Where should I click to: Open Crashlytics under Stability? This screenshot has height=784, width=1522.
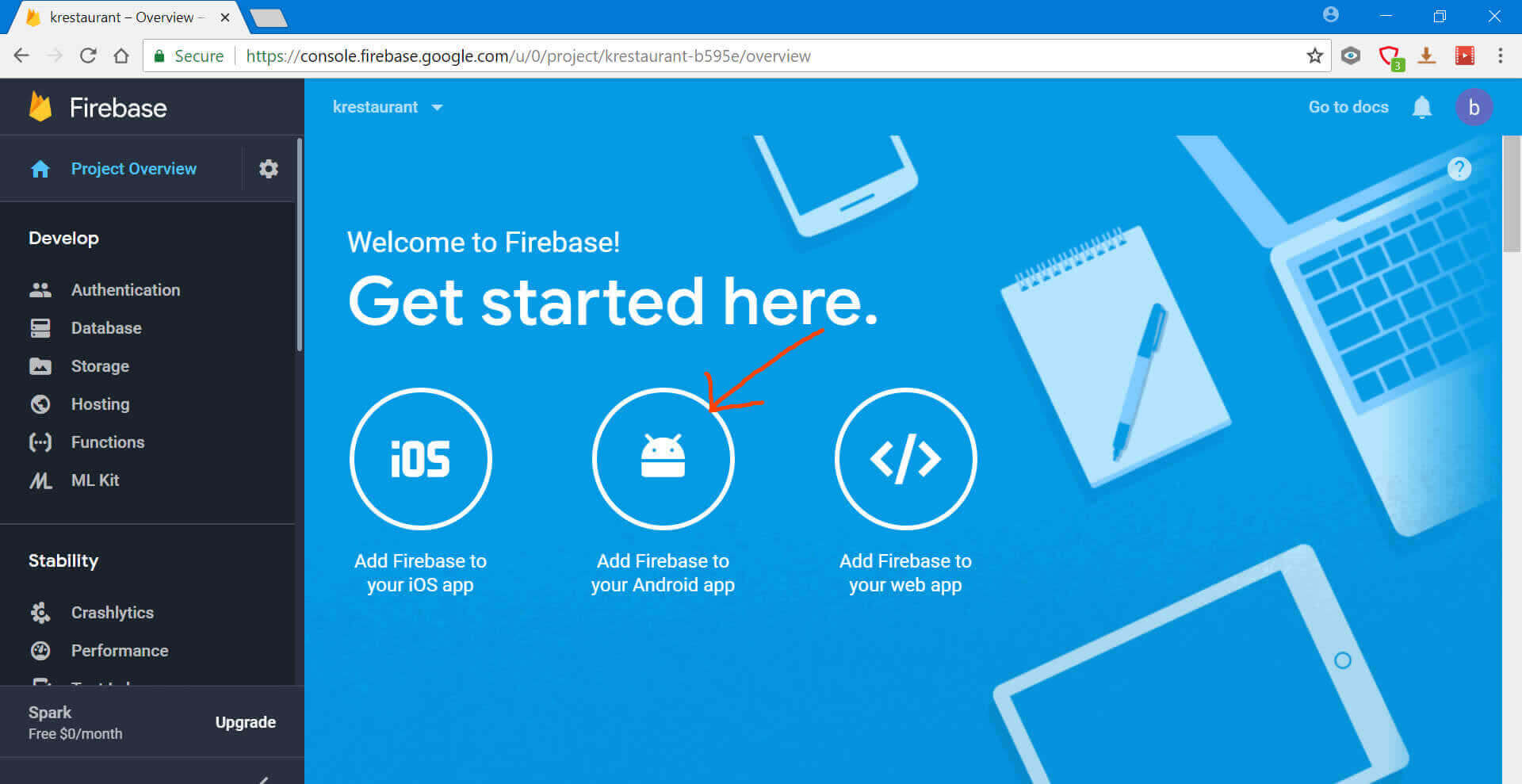[112, 613]
